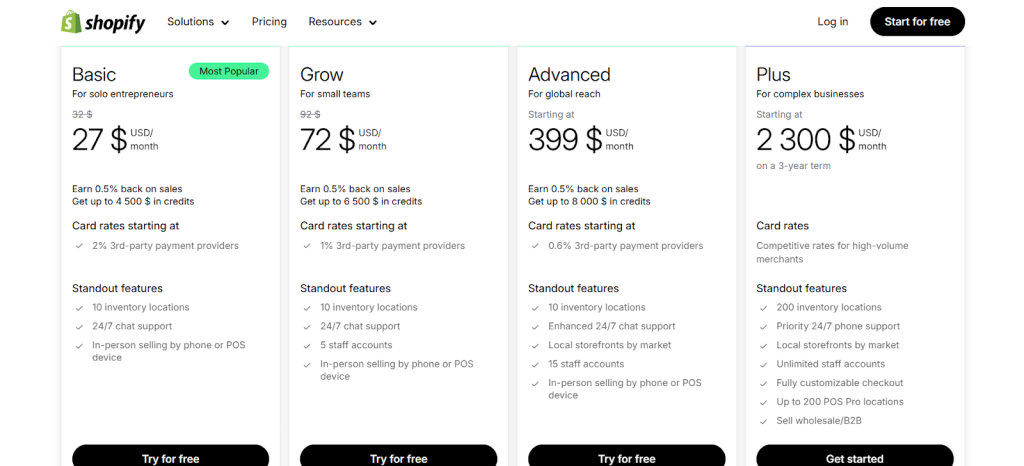
Task: Open the Resources dropdown menu
Action: tap(342, 22)
